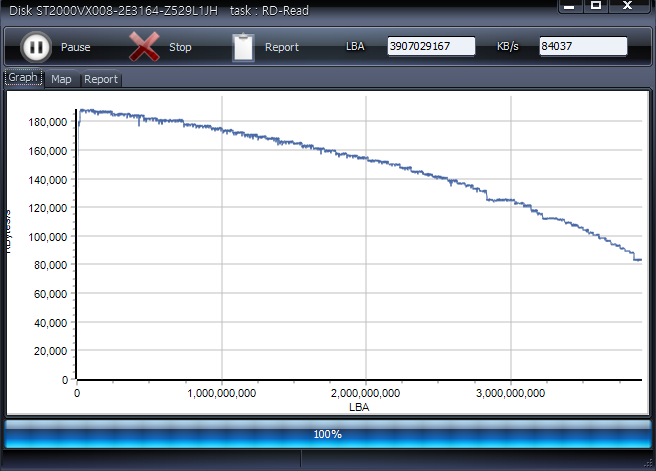This screenshot has height=471, width=656.
Task: Click the clipboard Report icon
Action: click(243, 47)
